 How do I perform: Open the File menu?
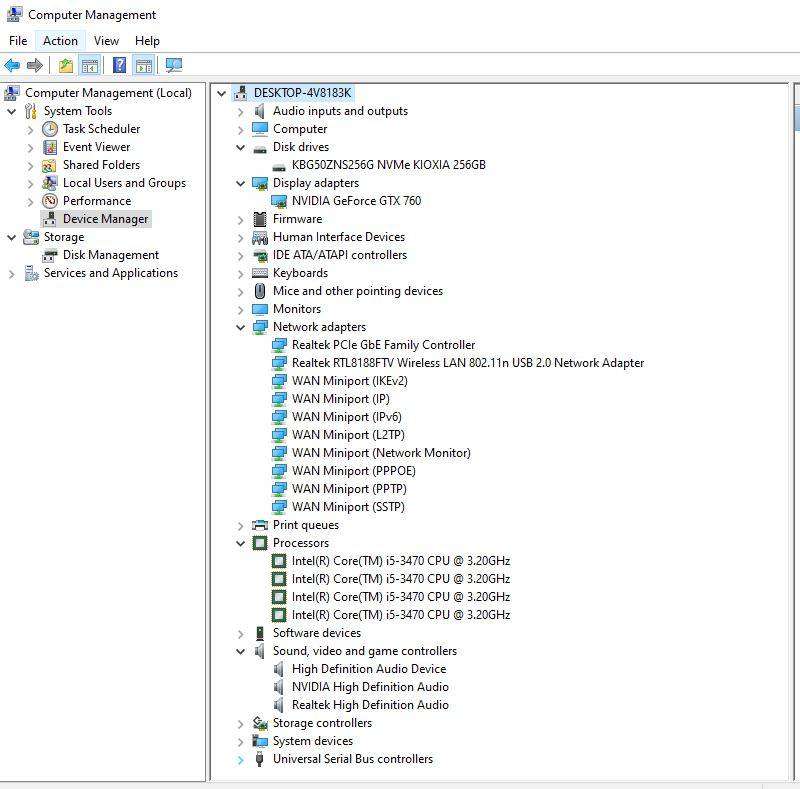17,40
